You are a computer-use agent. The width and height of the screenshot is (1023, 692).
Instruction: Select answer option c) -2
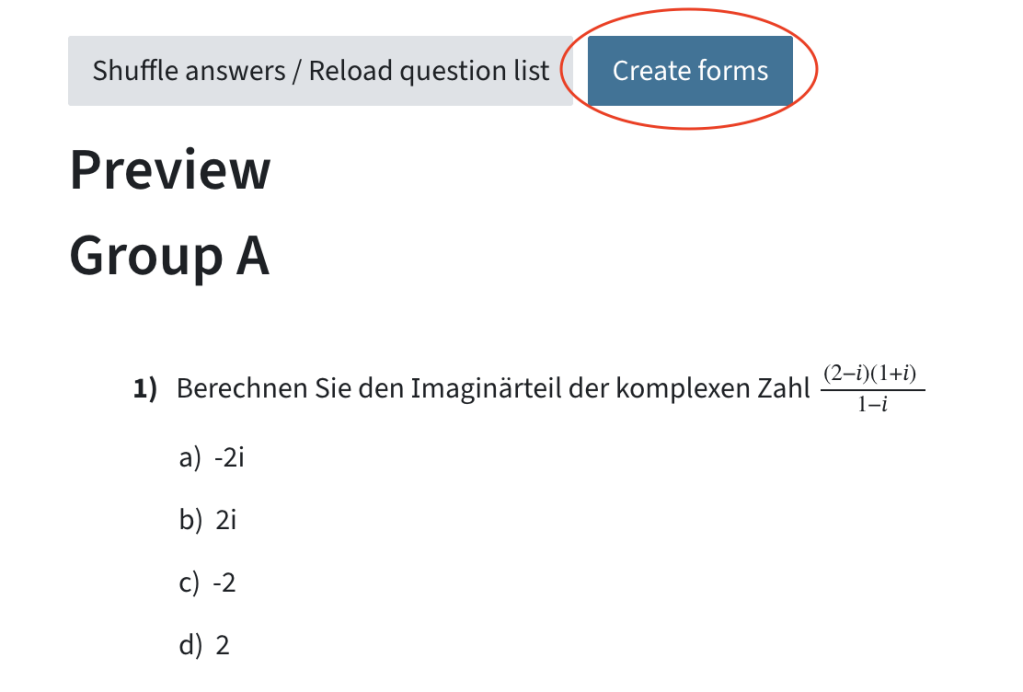click(x=226, y=582)
